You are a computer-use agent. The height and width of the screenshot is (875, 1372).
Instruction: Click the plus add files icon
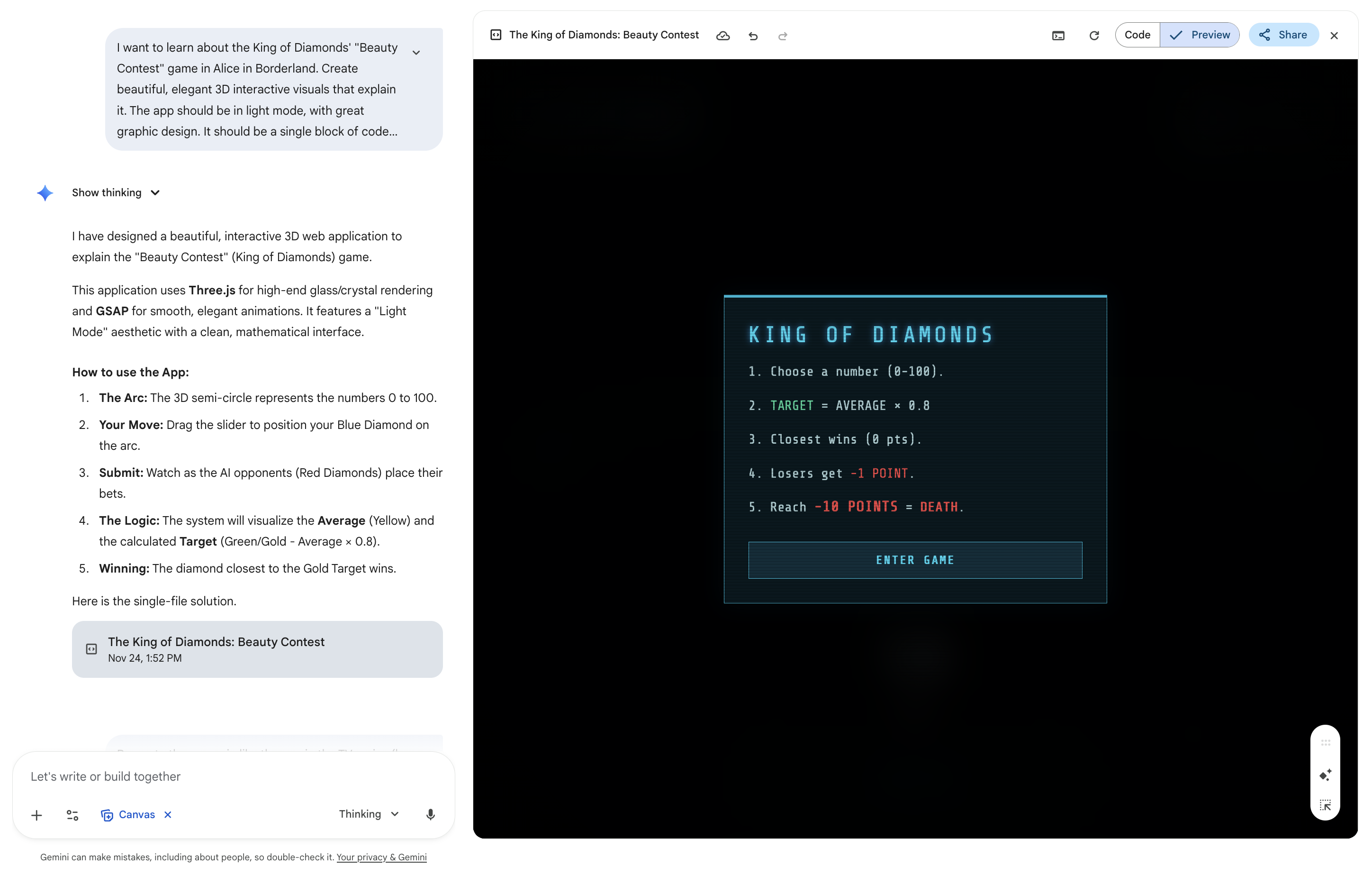point(36,815)
